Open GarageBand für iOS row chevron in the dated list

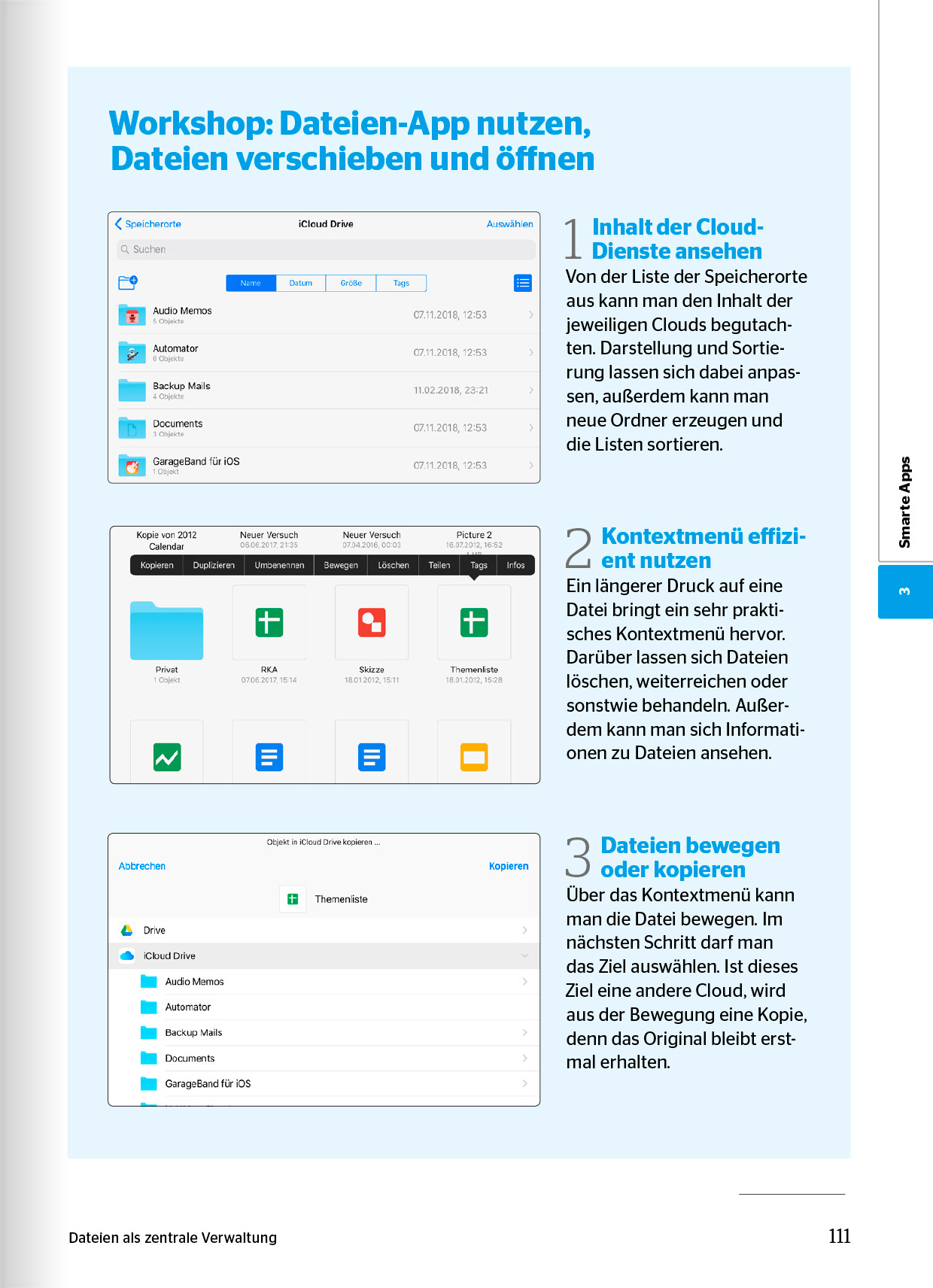pyautogui.click(x=530, y=465)
